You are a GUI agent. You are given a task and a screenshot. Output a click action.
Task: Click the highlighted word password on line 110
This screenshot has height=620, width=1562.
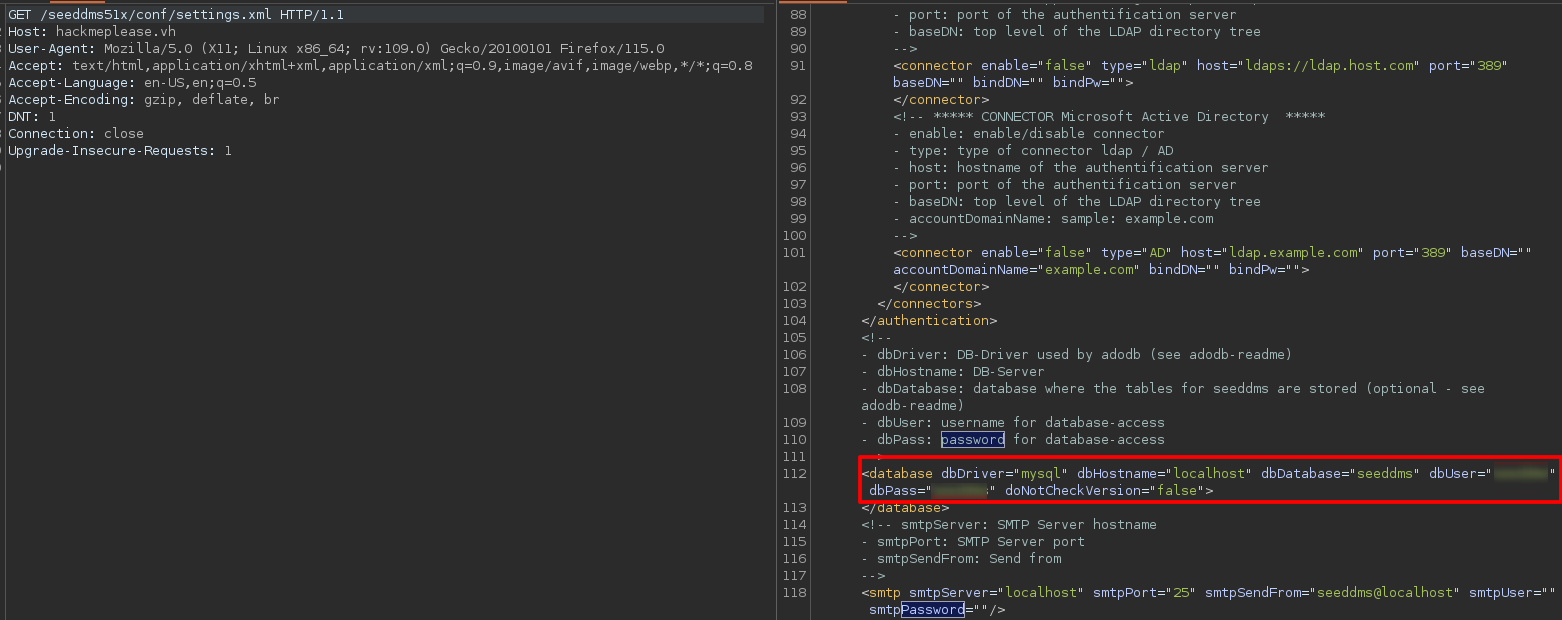[x=972, y=440]
